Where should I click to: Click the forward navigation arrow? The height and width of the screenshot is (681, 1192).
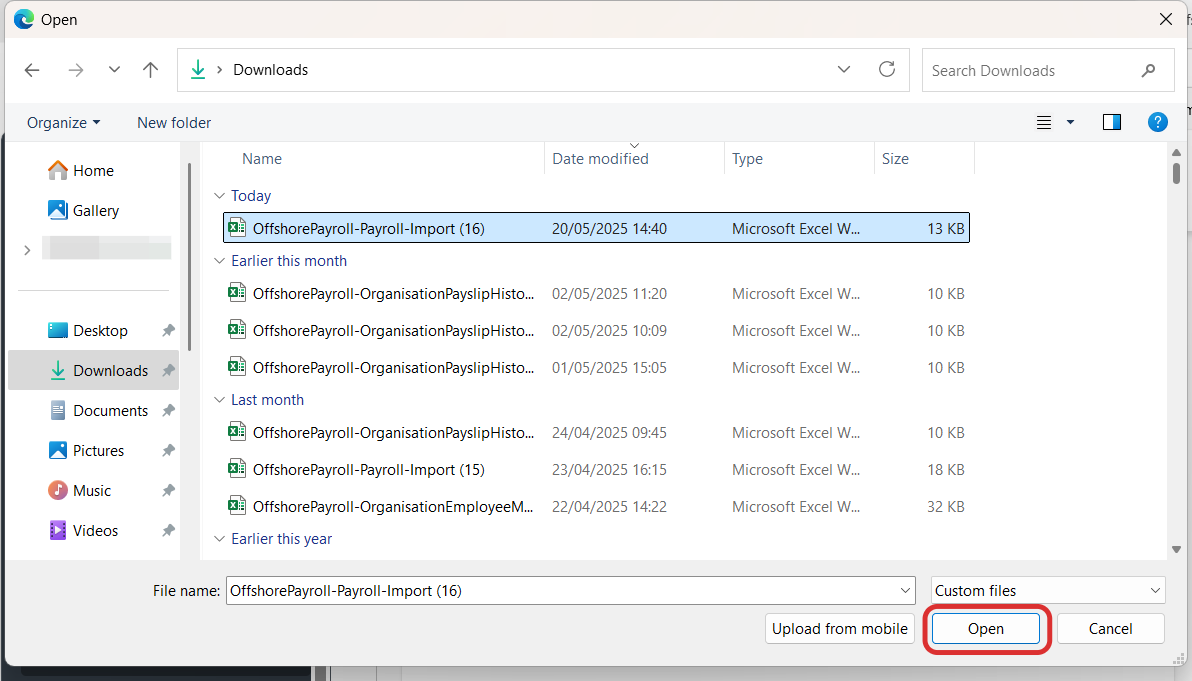75,70
